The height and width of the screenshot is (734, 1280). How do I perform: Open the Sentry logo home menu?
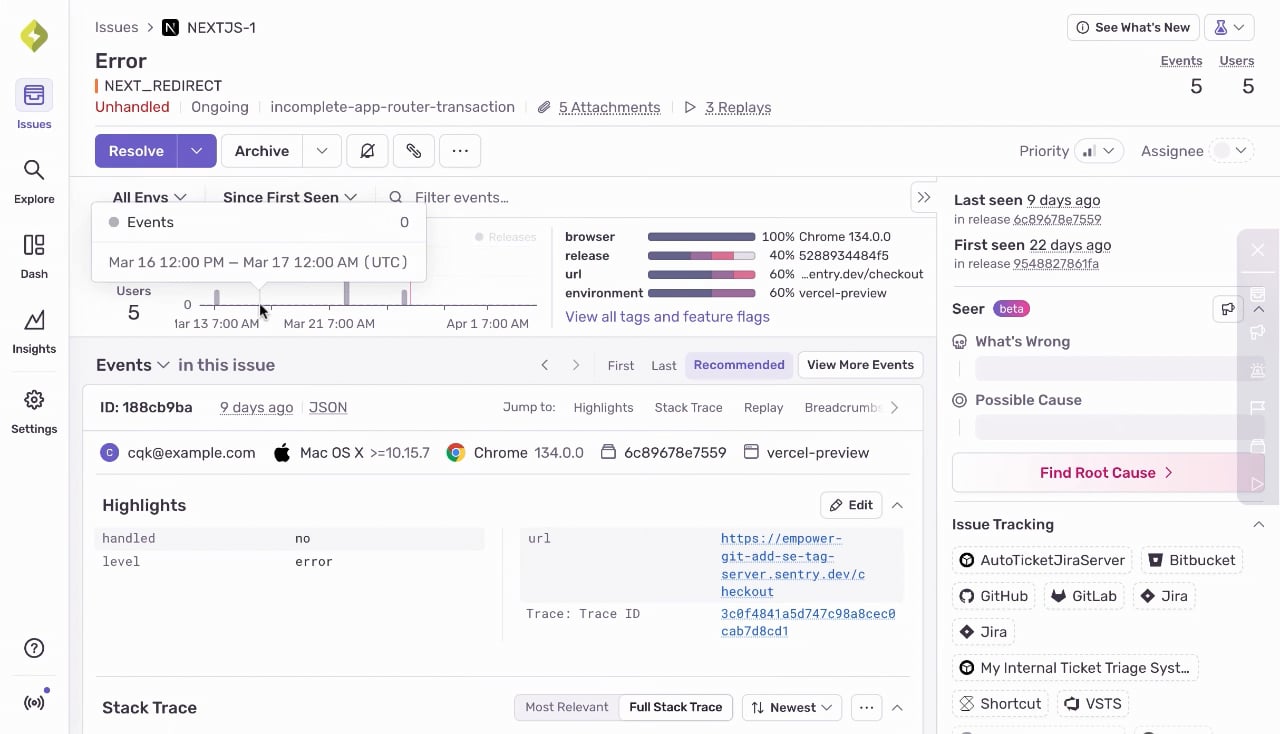coord(34,36)
